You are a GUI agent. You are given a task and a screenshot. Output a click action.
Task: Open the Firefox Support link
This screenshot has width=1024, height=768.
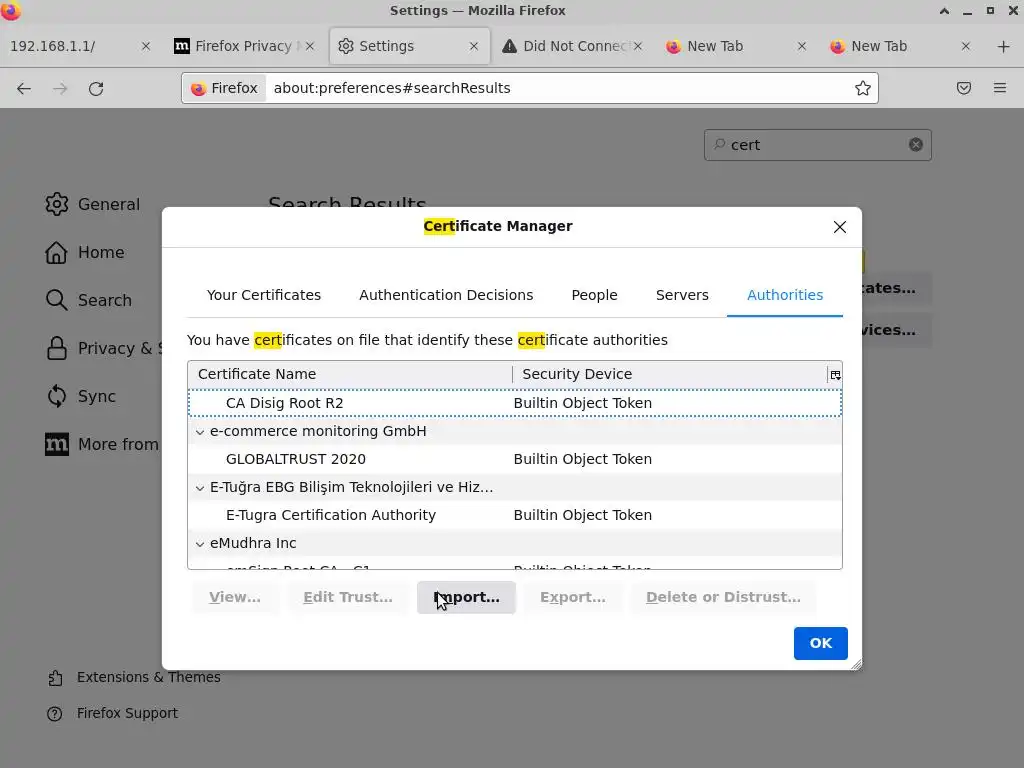click(x=127, y=713)
